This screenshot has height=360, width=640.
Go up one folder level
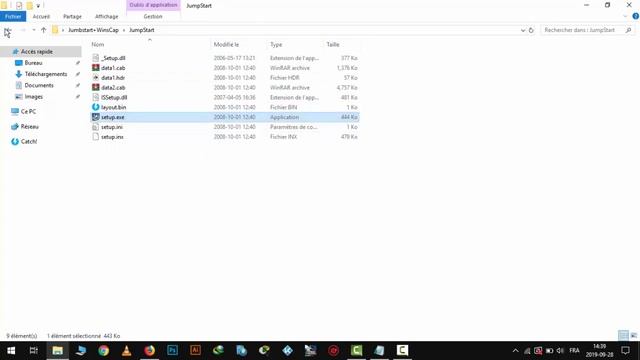(x=44, y=30)
